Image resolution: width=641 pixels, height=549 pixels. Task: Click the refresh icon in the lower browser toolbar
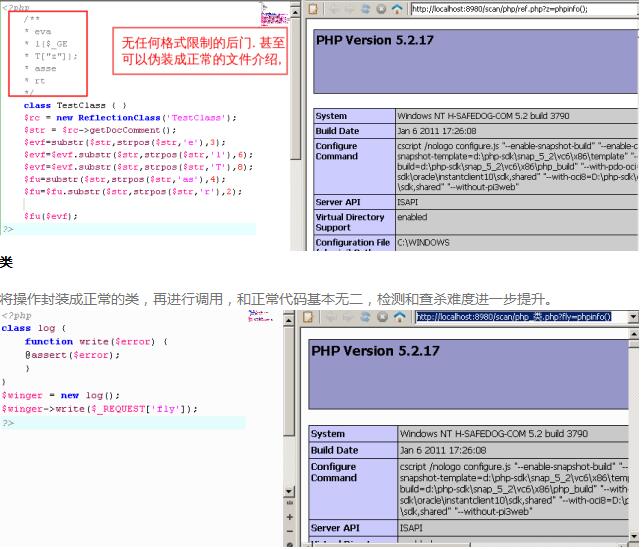tap(365, 317)
